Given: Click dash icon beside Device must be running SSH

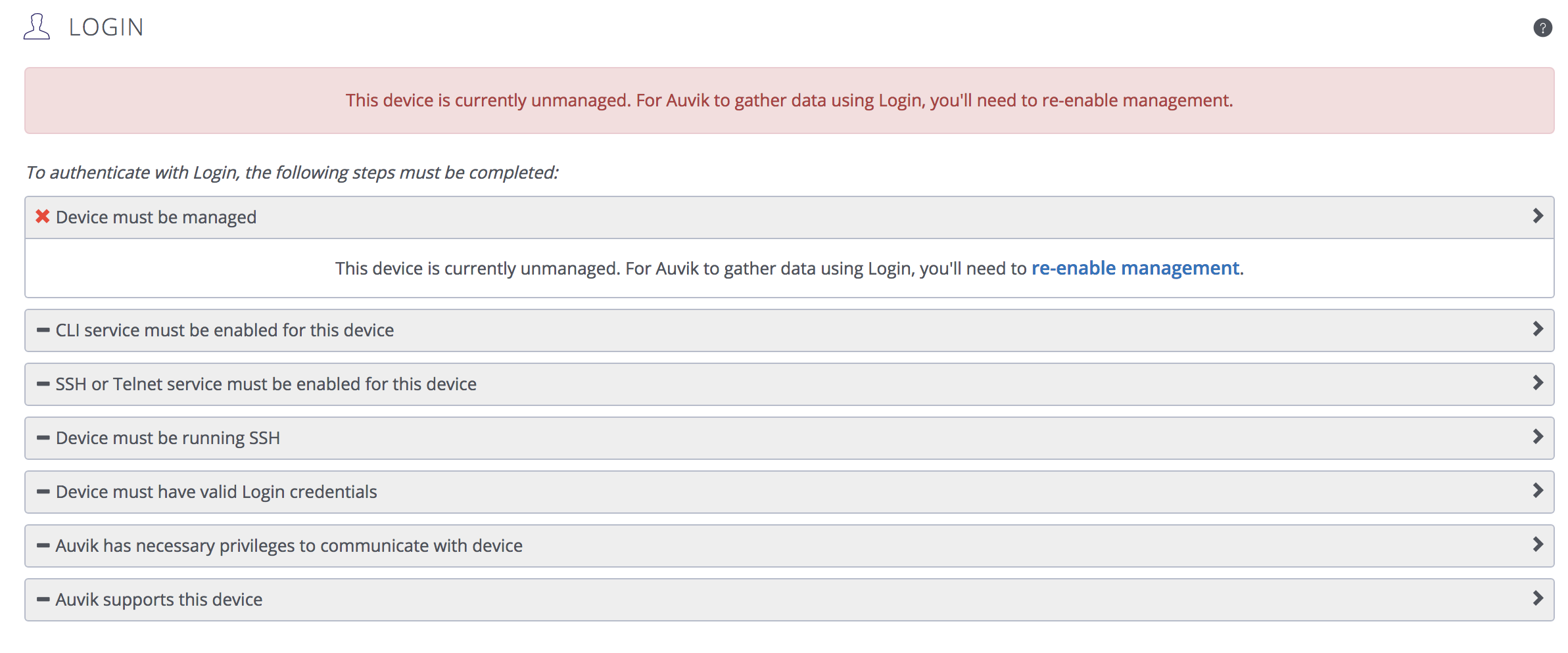Looking at the screenshot, I should [x=43, y=438].
